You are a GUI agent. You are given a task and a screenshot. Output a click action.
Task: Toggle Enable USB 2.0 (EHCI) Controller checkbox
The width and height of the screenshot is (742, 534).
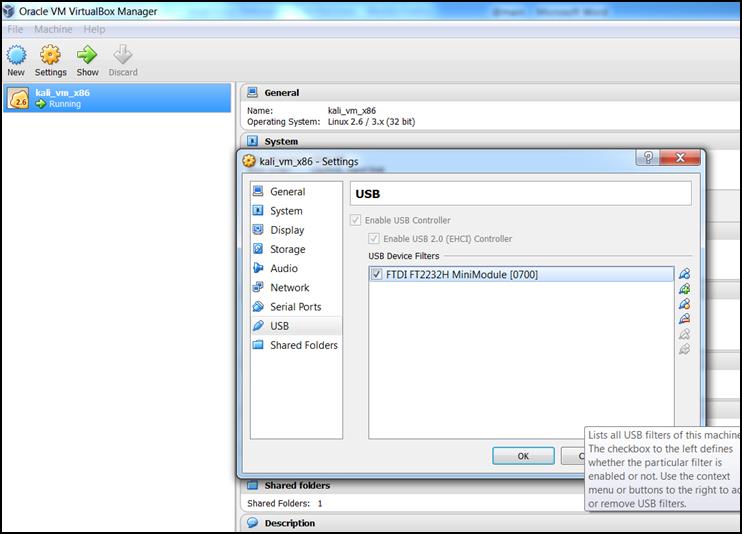pyautogui.click(x=374, y=239)
